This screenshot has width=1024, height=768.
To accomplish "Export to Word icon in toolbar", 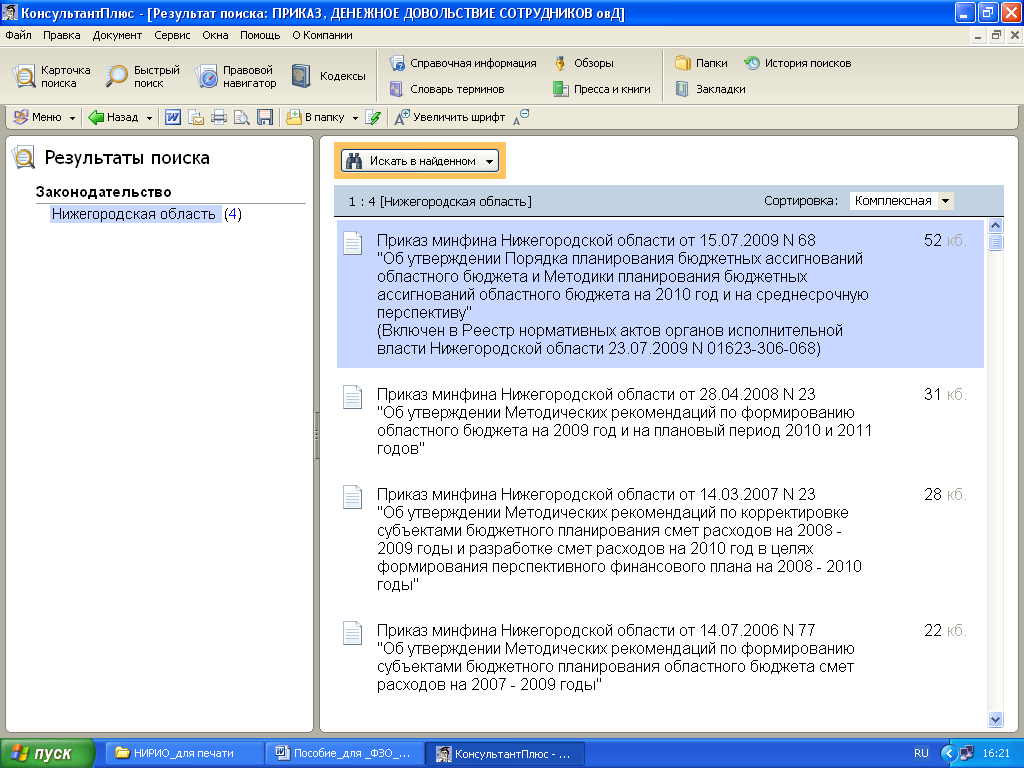I will point(173,118).
